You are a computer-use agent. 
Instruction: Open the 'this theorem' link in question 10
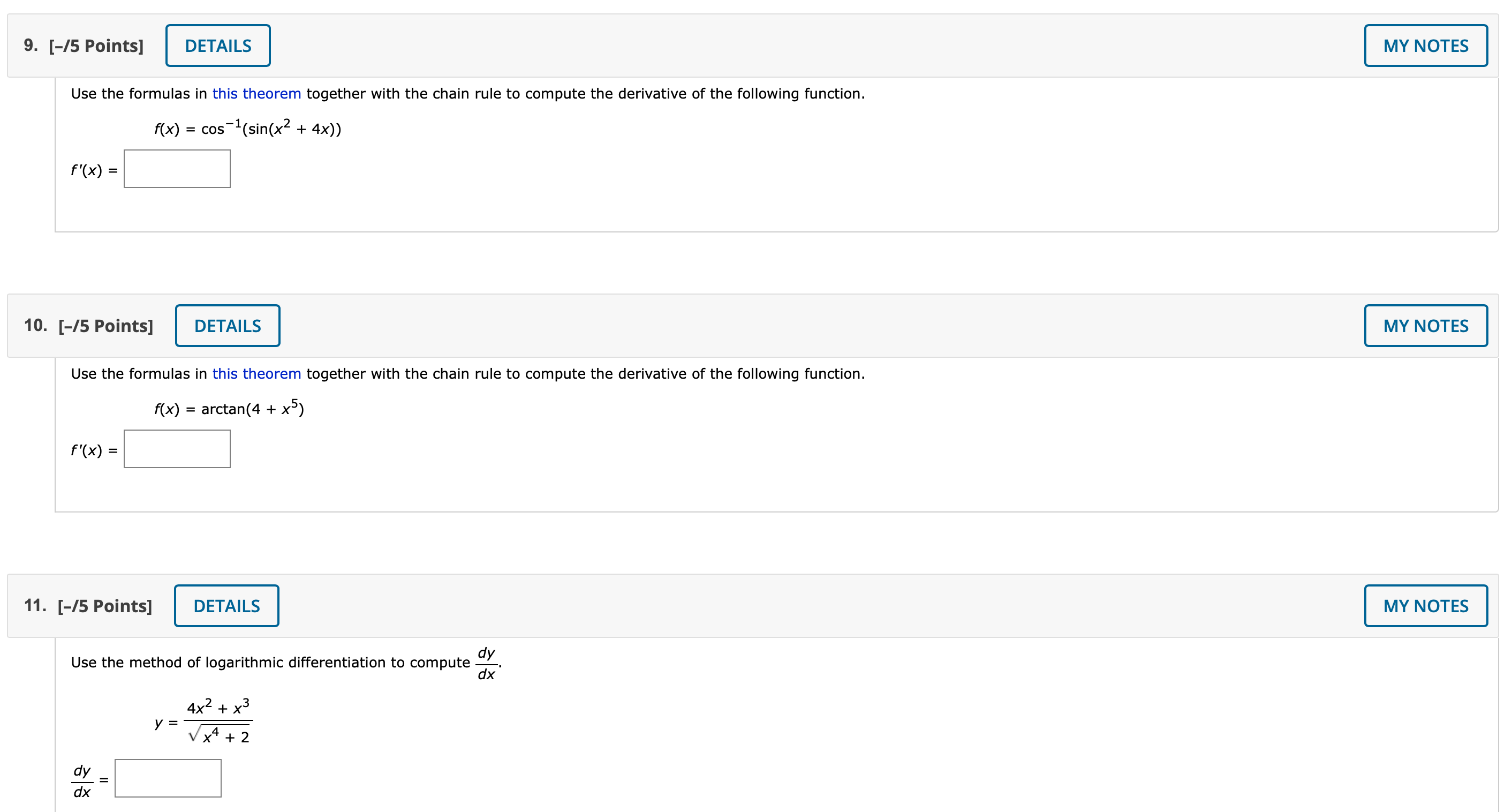(x=256, y=373)
